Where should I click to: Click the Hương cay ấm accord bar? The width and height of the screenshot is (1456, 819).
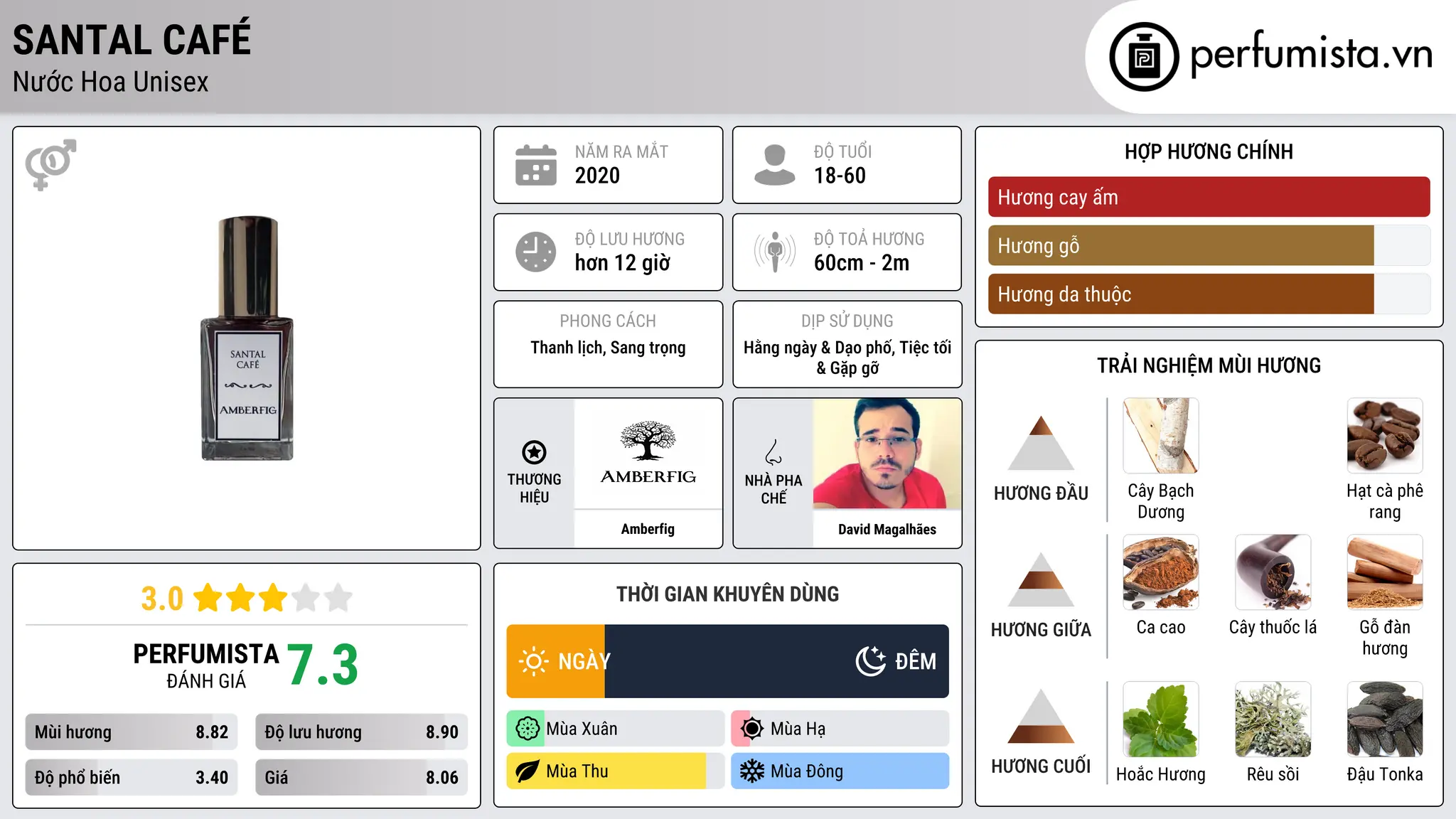click(1209, 197)
